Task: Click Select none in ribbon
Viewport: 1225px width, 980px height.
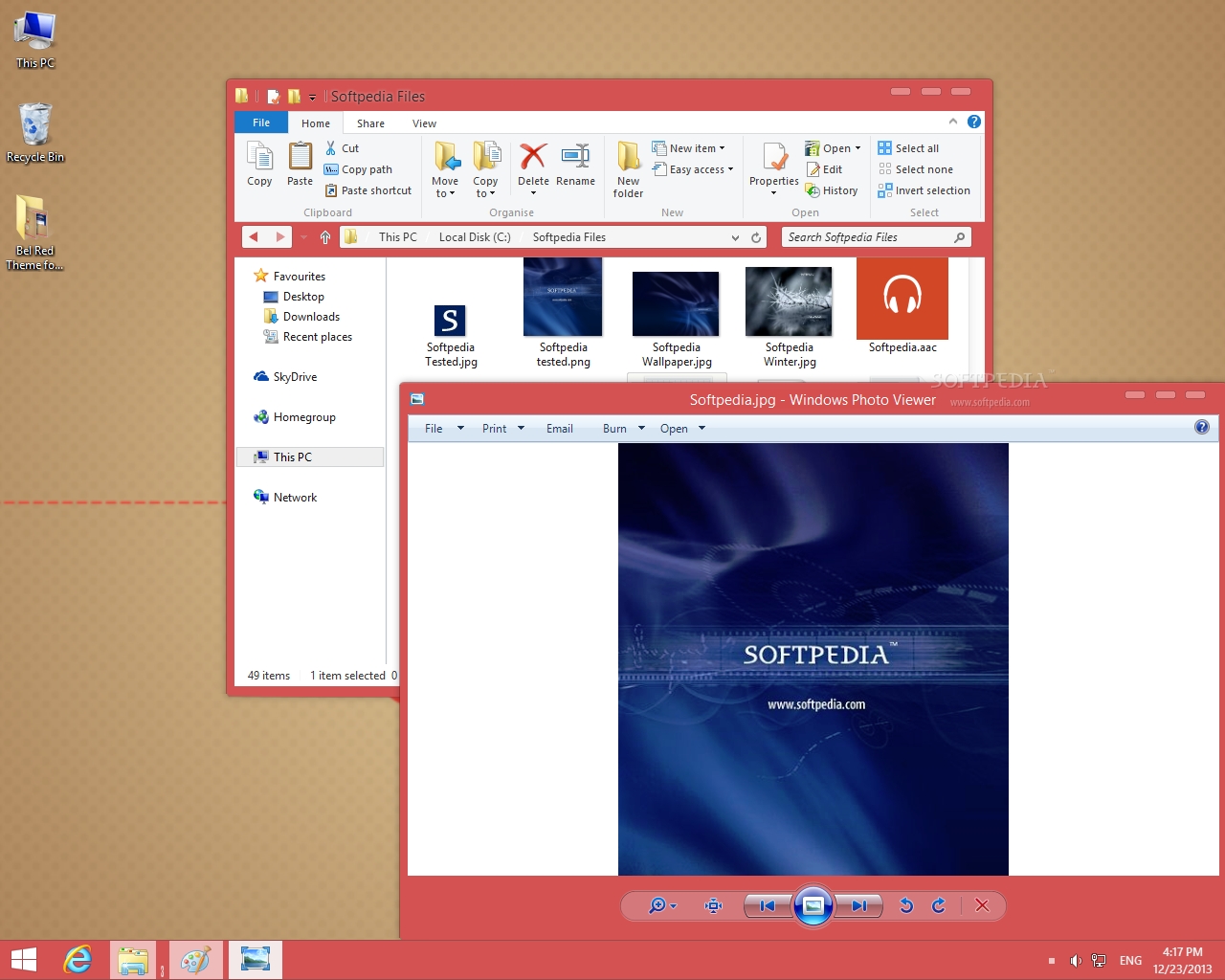Action: tap(915, 169)
